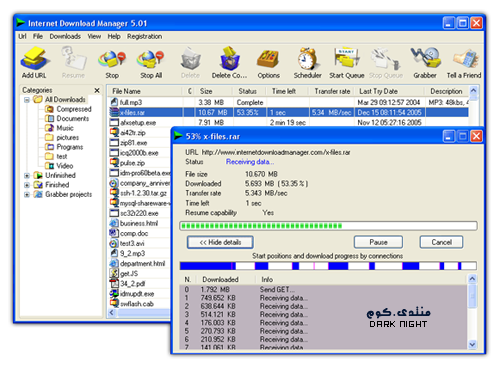Click the connections progress segment bar

click(328, 266)
